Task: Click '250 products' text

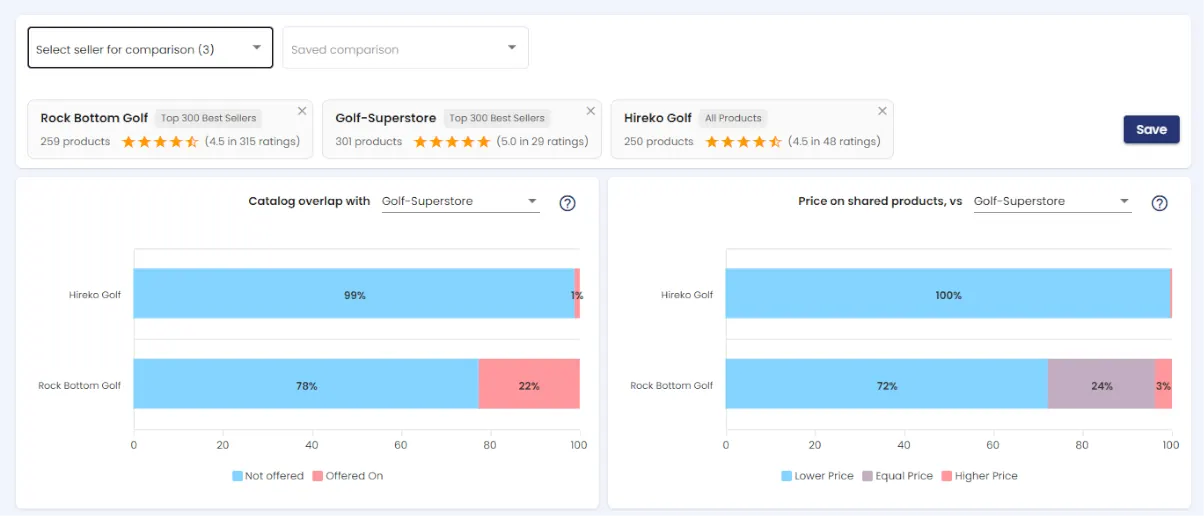Action: [x=658, y=142]
